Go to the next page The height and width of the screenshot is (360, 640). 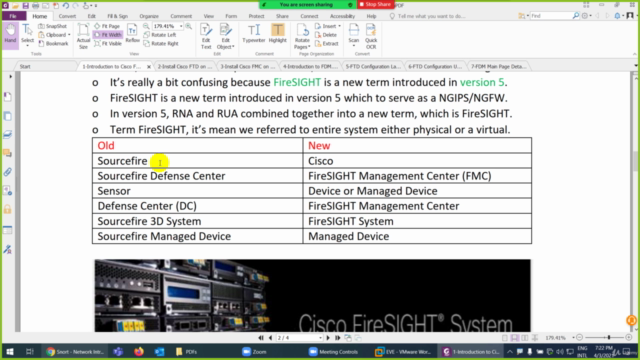[x=328, y=338]
